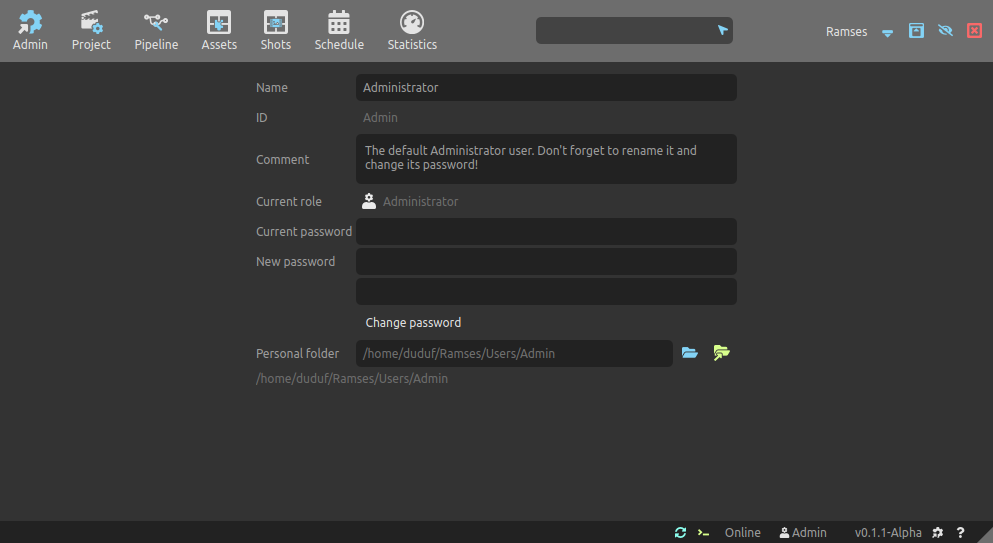Open the Assets table
The image size is (993, 543).
pos(219,30)
